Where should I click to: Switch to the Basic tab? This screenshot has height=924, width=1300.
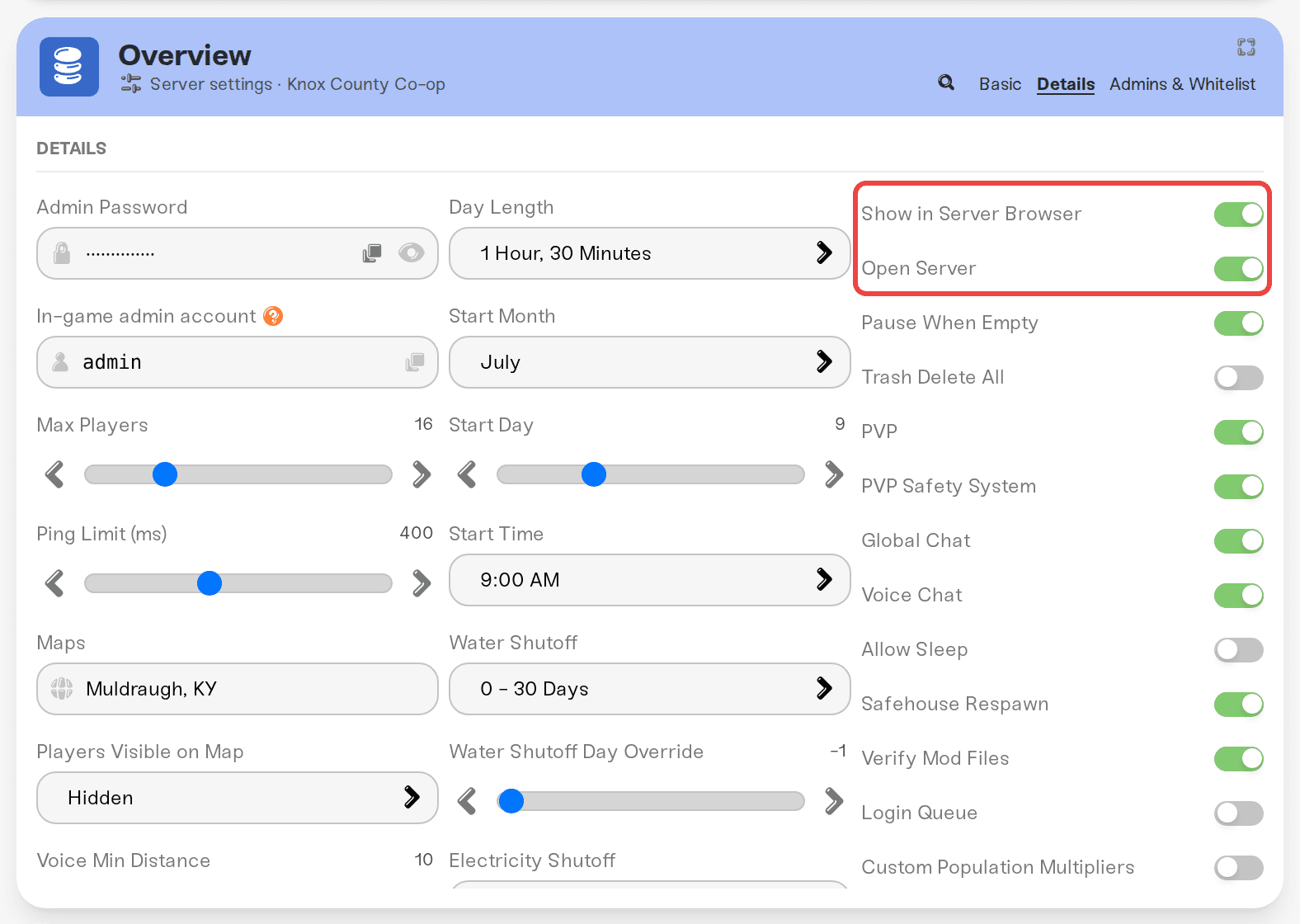[x=1000, y=84]
